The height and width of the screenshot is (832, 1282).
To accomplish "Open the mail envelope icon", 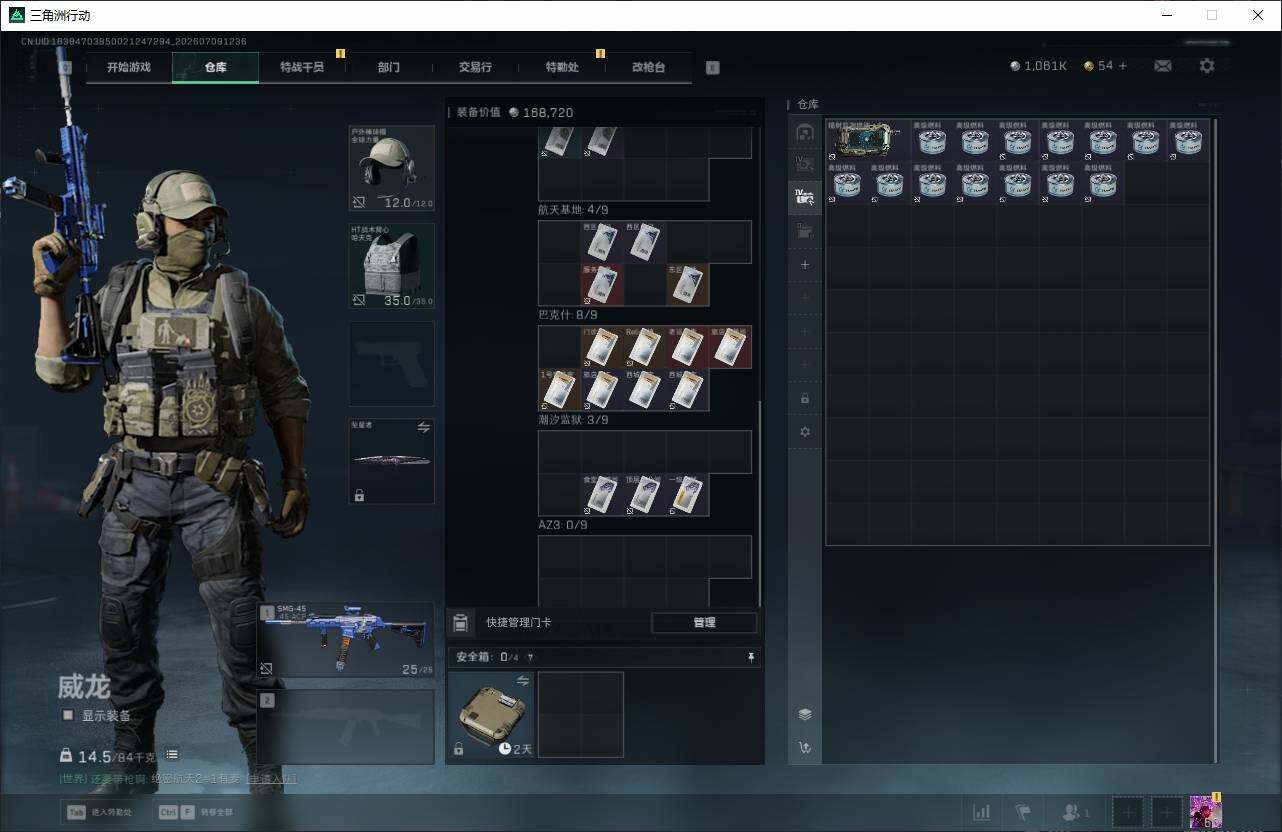I will pyautogui.click(x=1163, y=66).
